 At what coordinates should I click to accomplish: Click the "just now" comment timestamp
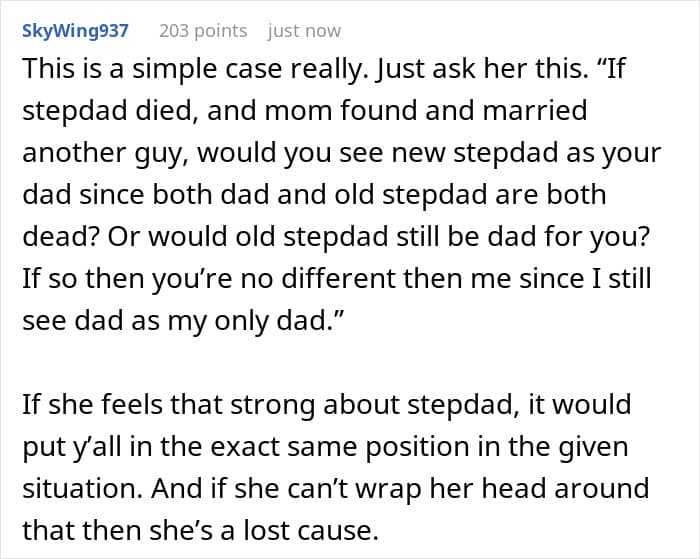(x=304, y=31)
